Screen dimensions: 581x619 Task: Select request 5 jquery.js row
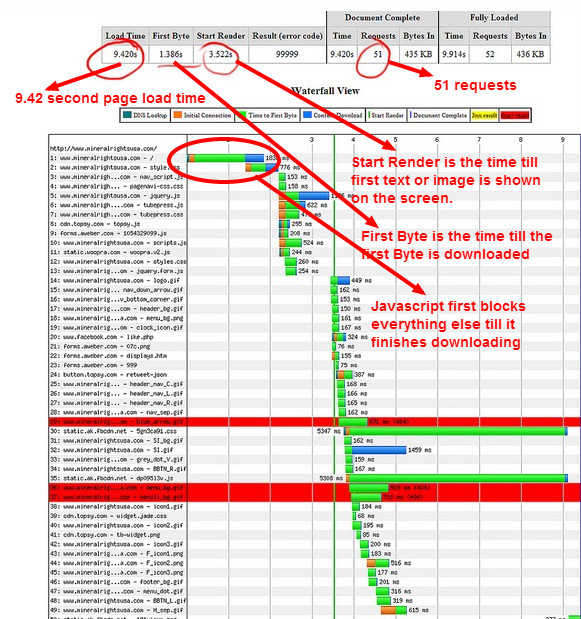(315, 196)
